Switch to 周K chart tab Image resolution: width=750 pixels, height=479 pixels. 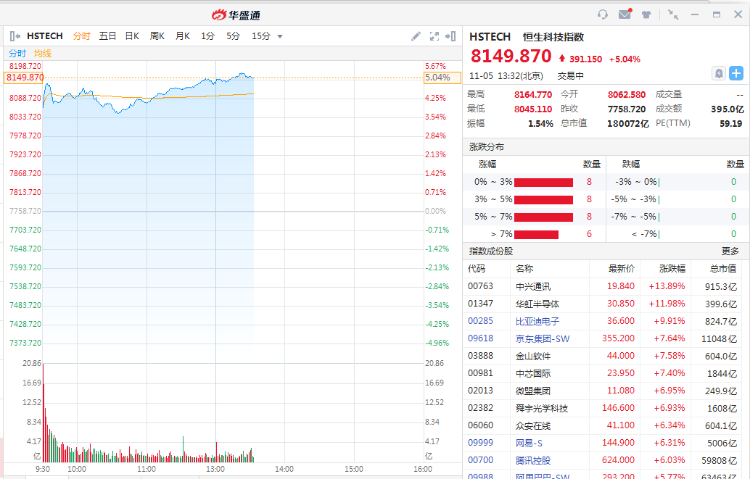pos(157,36)
